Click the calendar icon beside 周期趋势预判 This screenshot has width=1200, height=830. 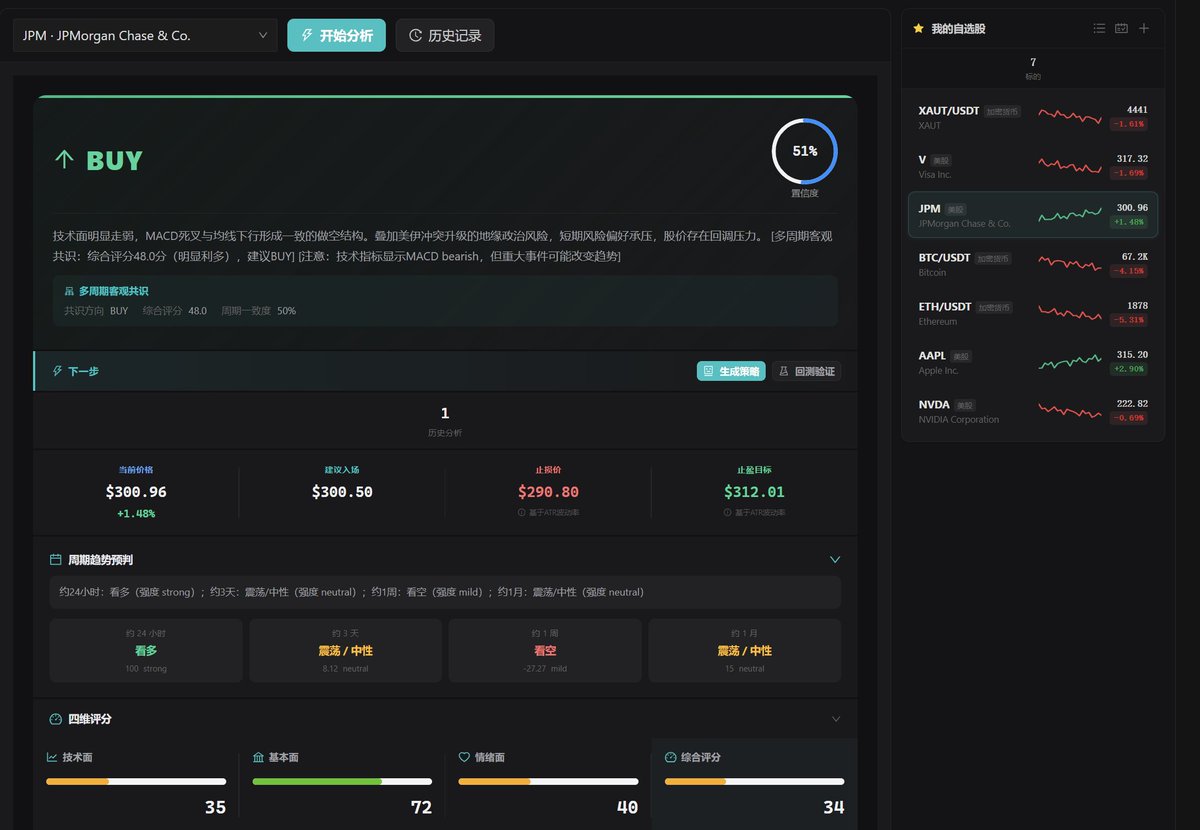coord(56,559)
